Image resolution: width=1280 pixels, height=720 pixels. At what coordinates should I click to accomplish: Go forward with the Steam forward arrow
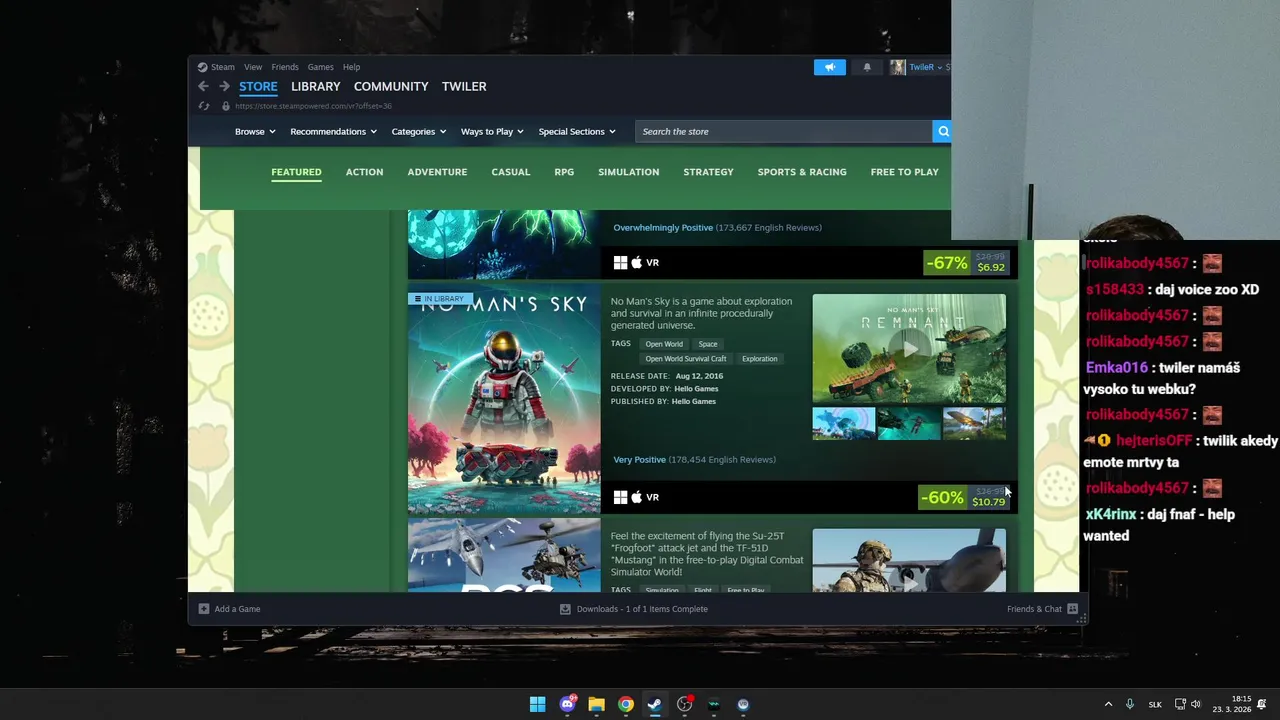[x=224, y=86]
